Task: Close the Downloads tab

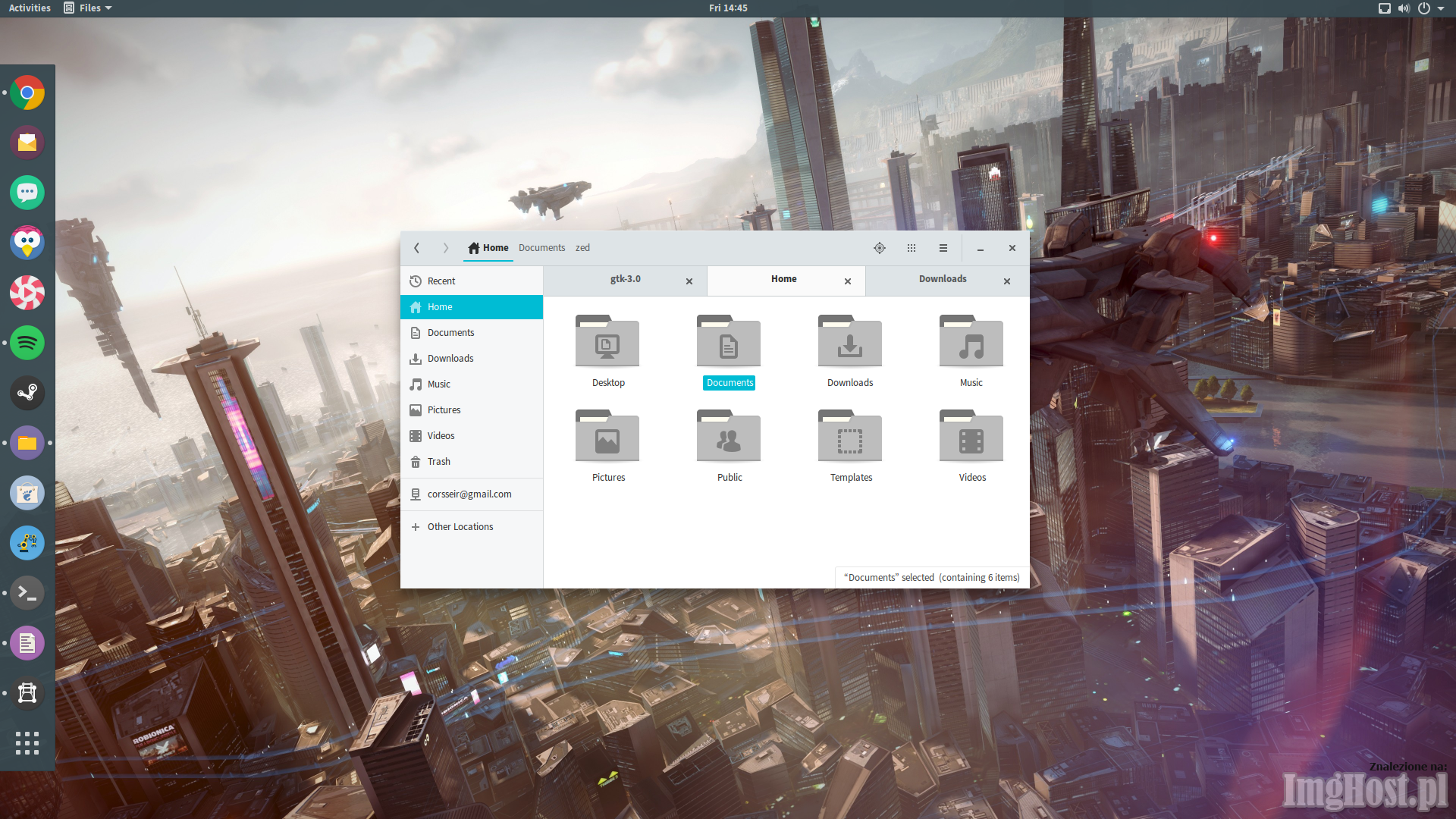Action: [x=1007, y=281]
